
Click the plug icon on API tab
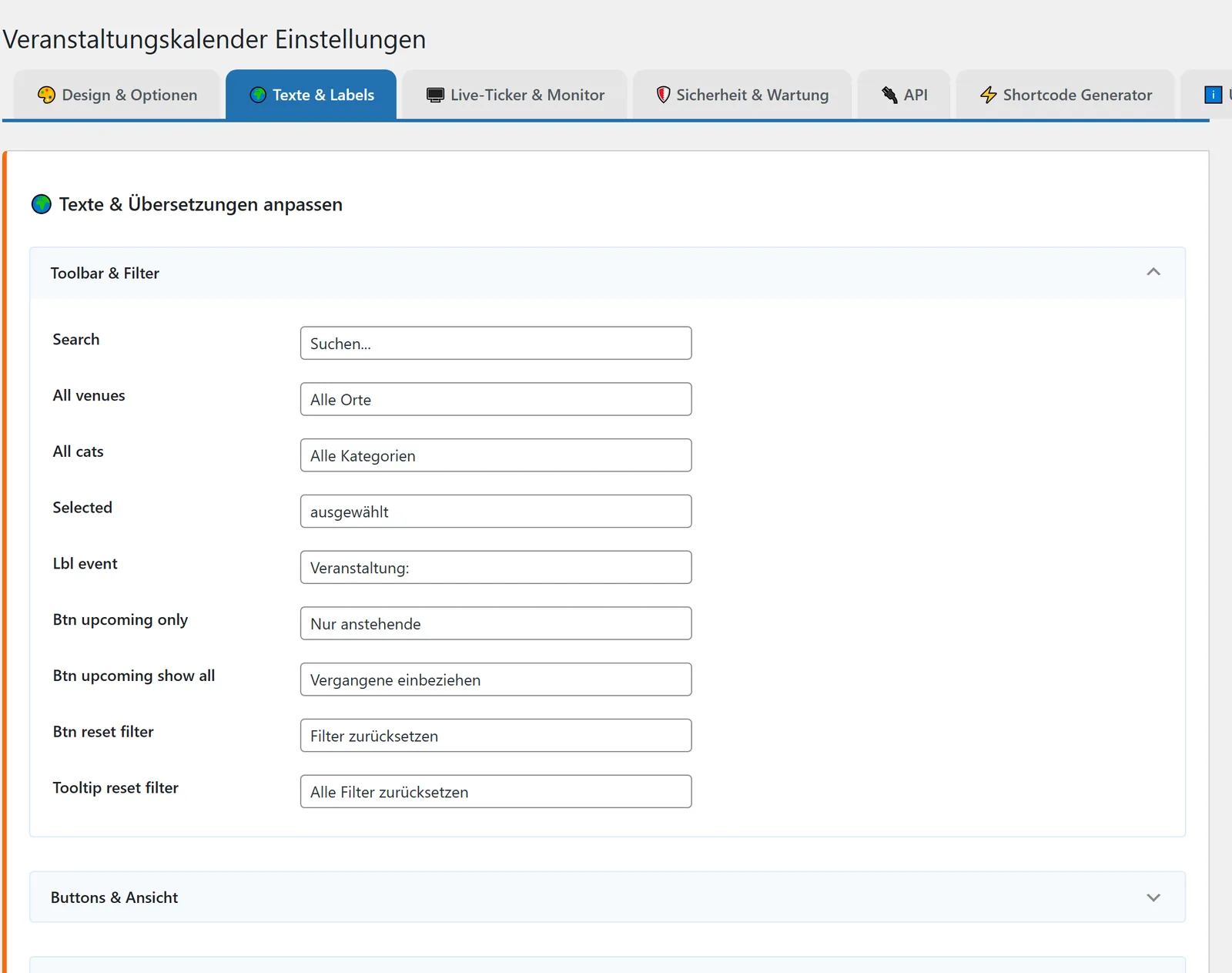click(x=889, y=95)
